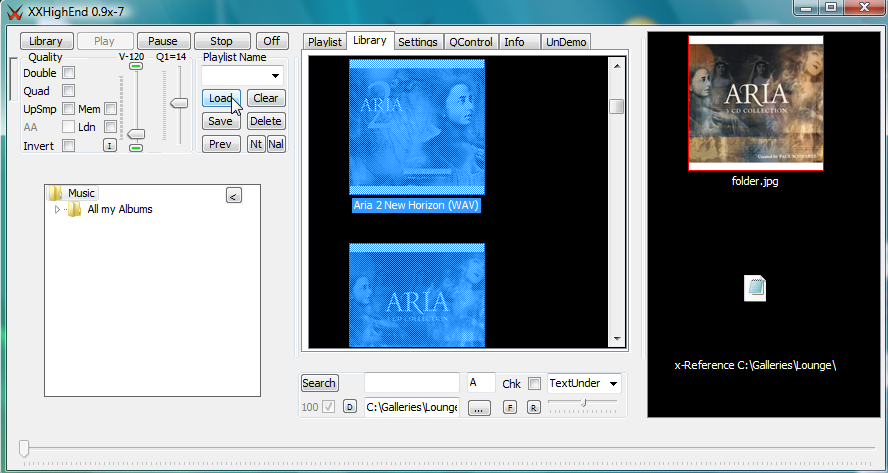Image resolution: width=888 pixels, height=473 pixels.
Task: Toggle the checkbox next to 100
Action: (x=328, y=407)
